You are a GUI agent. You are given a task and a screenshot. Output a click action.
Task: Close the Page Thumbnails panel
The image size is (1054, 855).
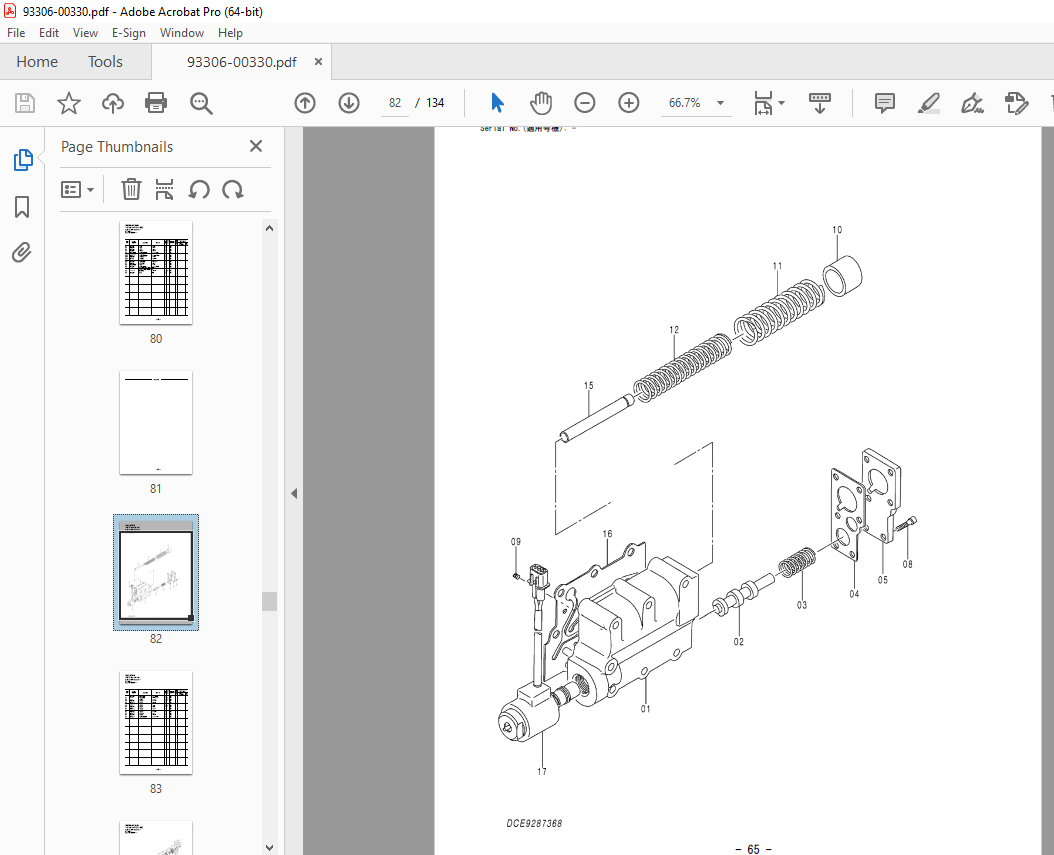coord(256,146)
